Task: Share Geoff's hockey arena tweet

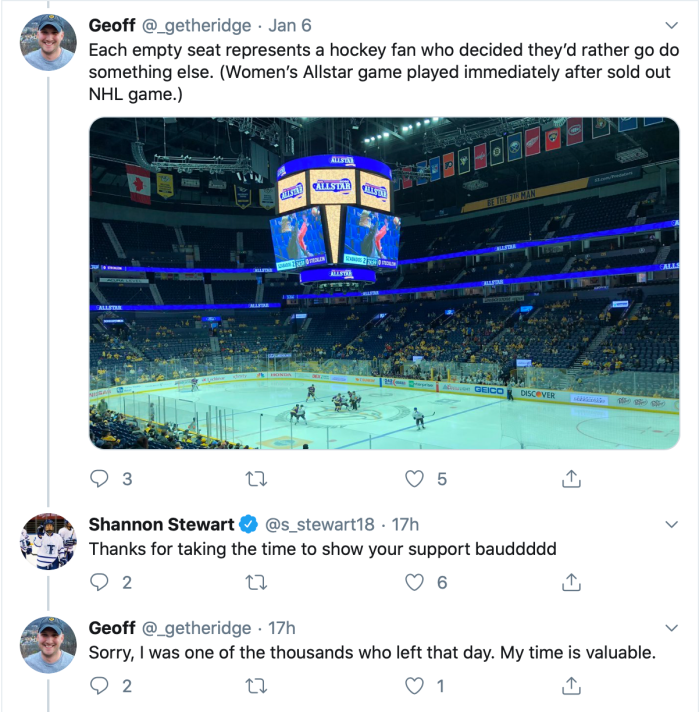Action: [x=571, y=479]
